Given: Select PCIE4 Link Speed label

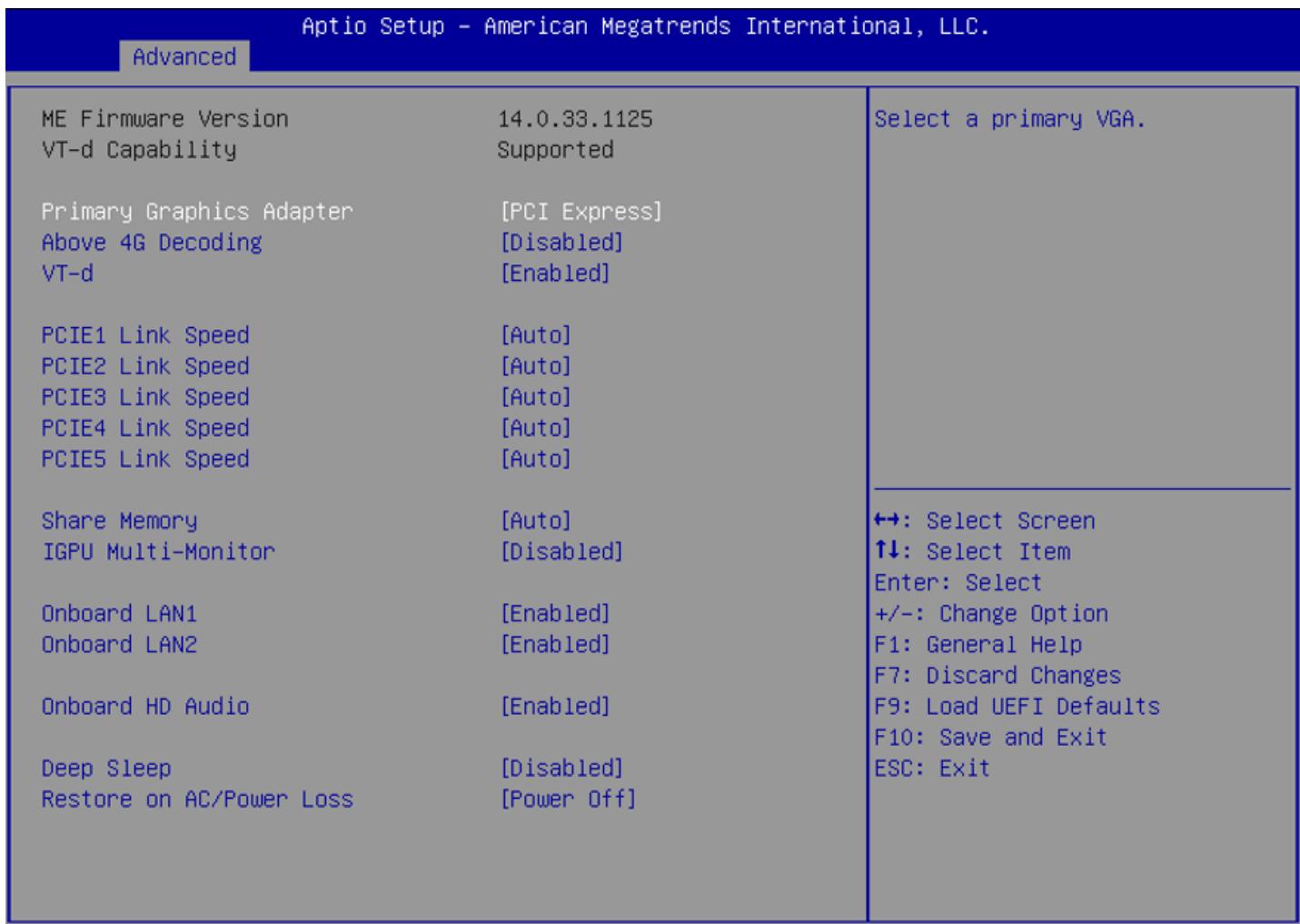Looking at the screenshot, I should pyautogui.click(x=145, y=428).
